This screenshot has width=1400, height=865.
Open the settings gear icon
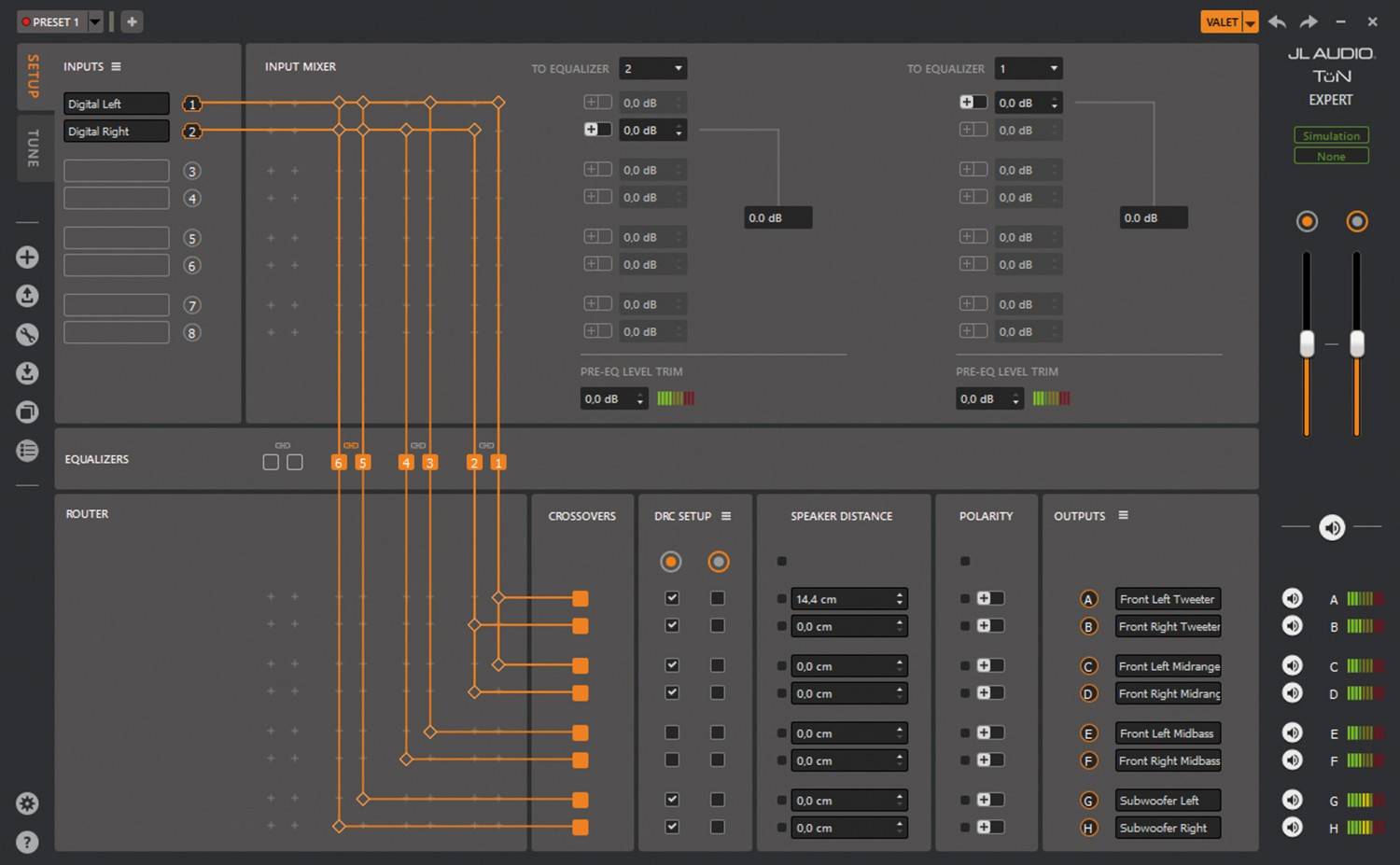[27, 803]
